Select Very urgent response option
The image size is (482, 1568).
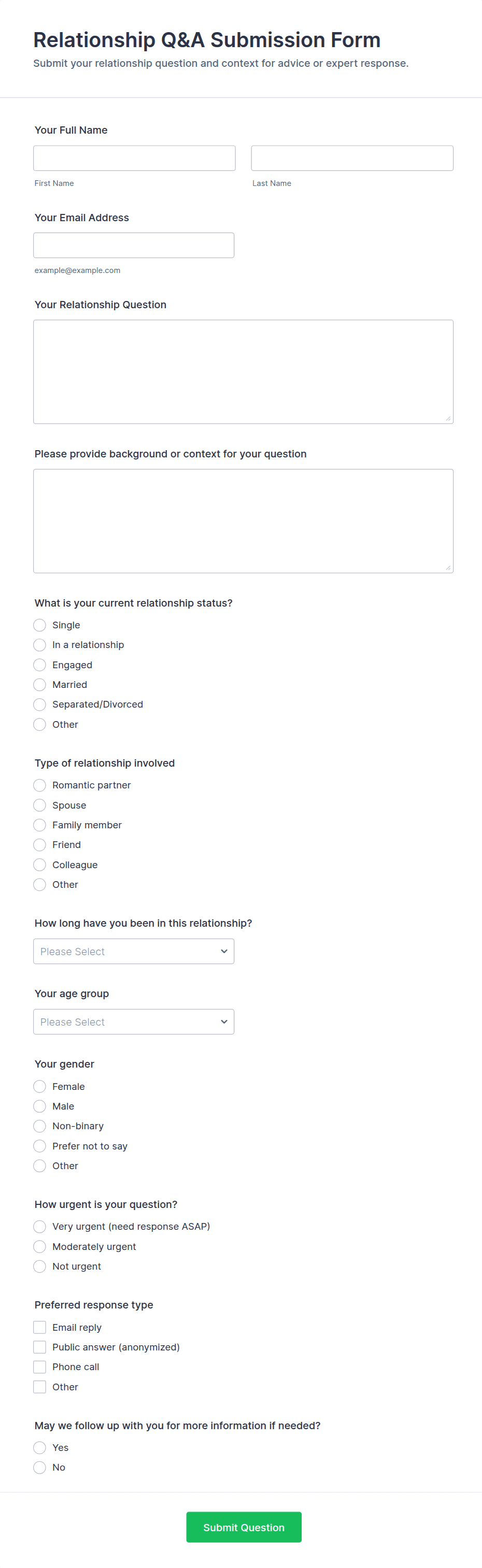39,1227
